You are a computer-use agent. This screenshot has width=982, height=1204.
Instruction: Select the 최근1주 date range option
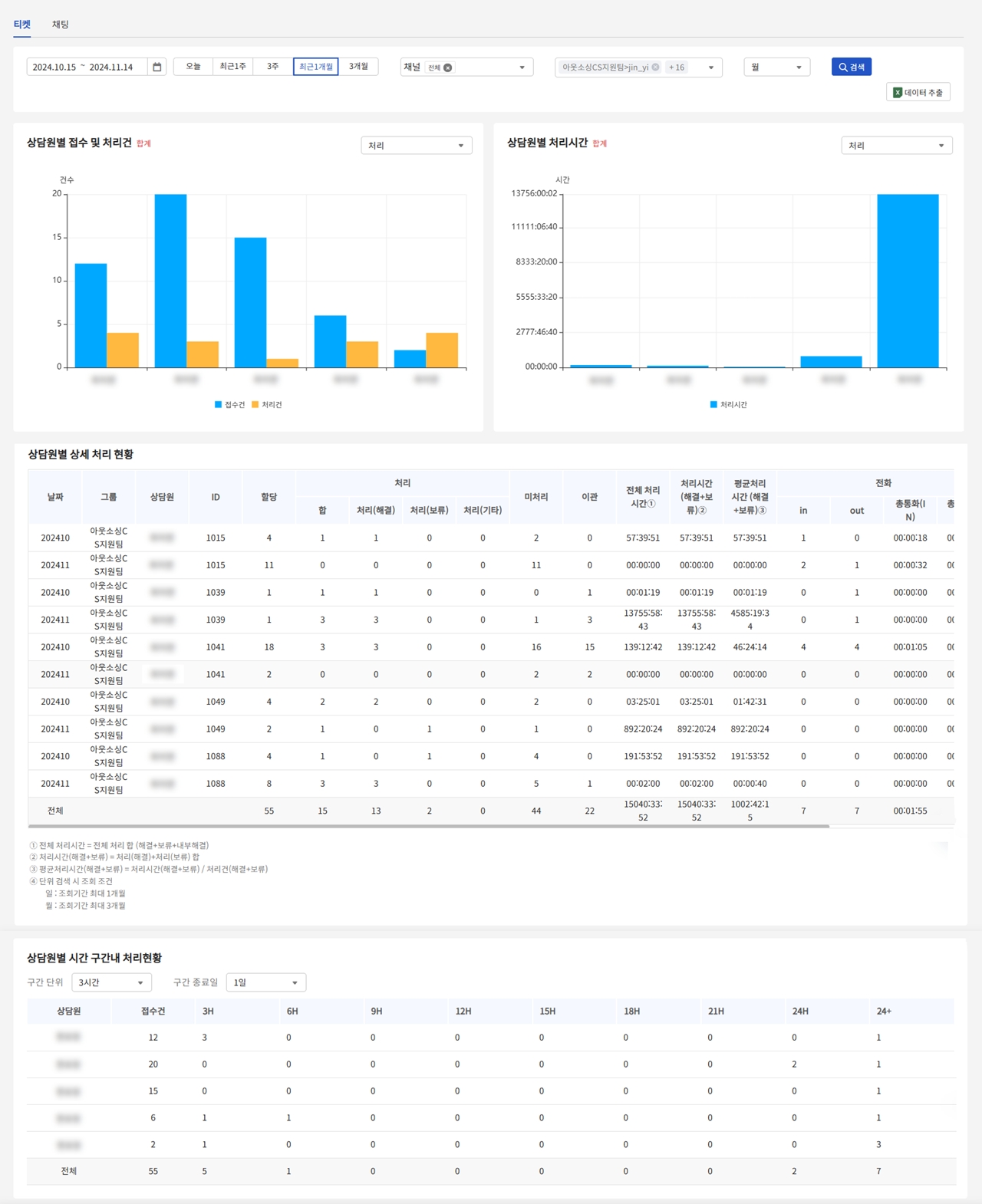click(233, 67)
